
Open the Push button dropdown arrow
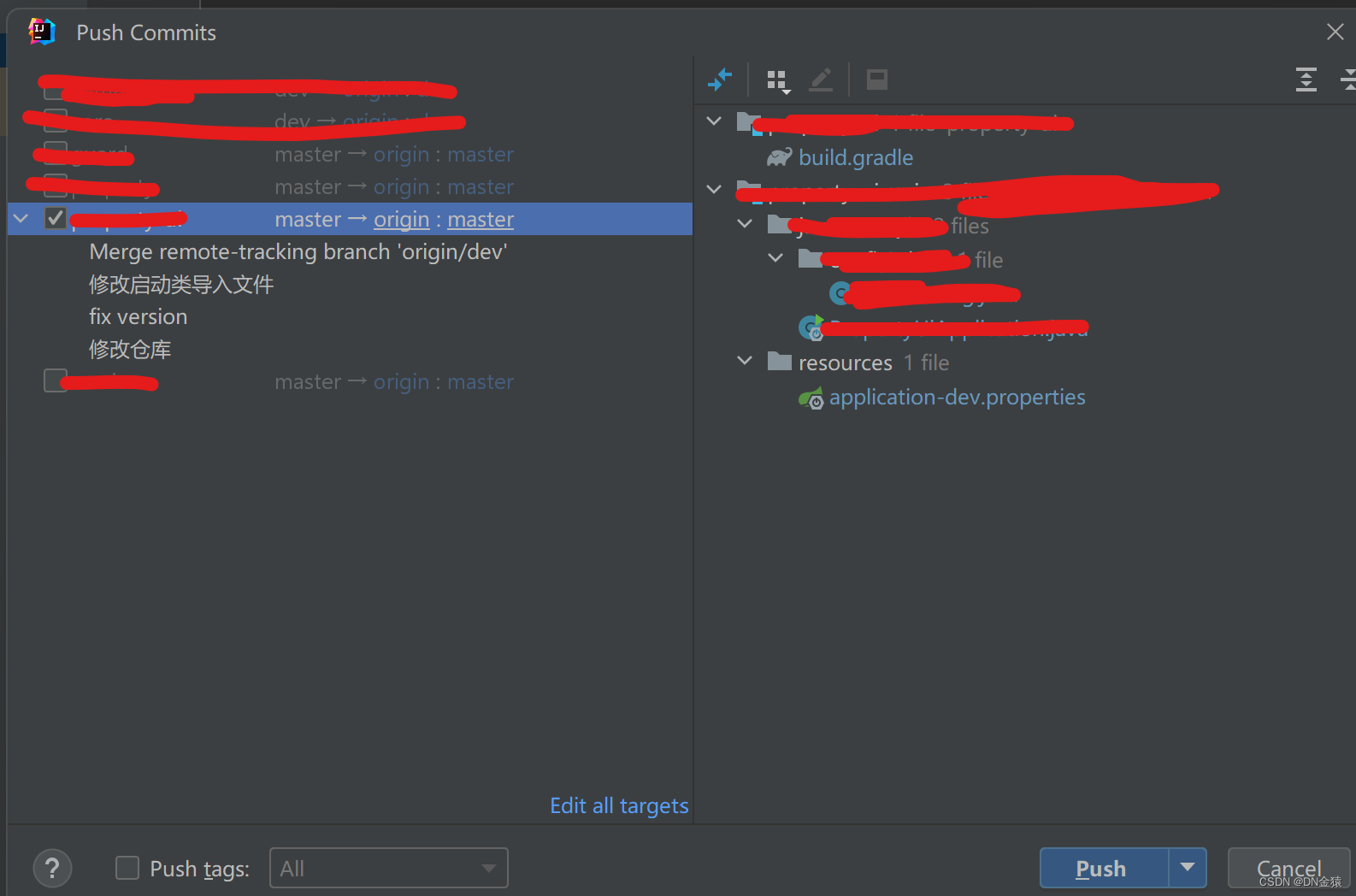1188,869
